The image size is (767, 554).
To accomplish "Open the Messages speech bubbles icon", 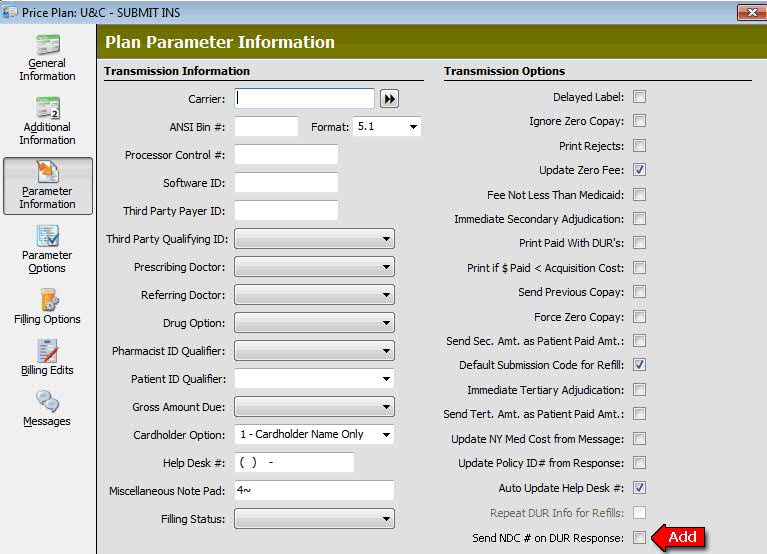I will 47,401.
